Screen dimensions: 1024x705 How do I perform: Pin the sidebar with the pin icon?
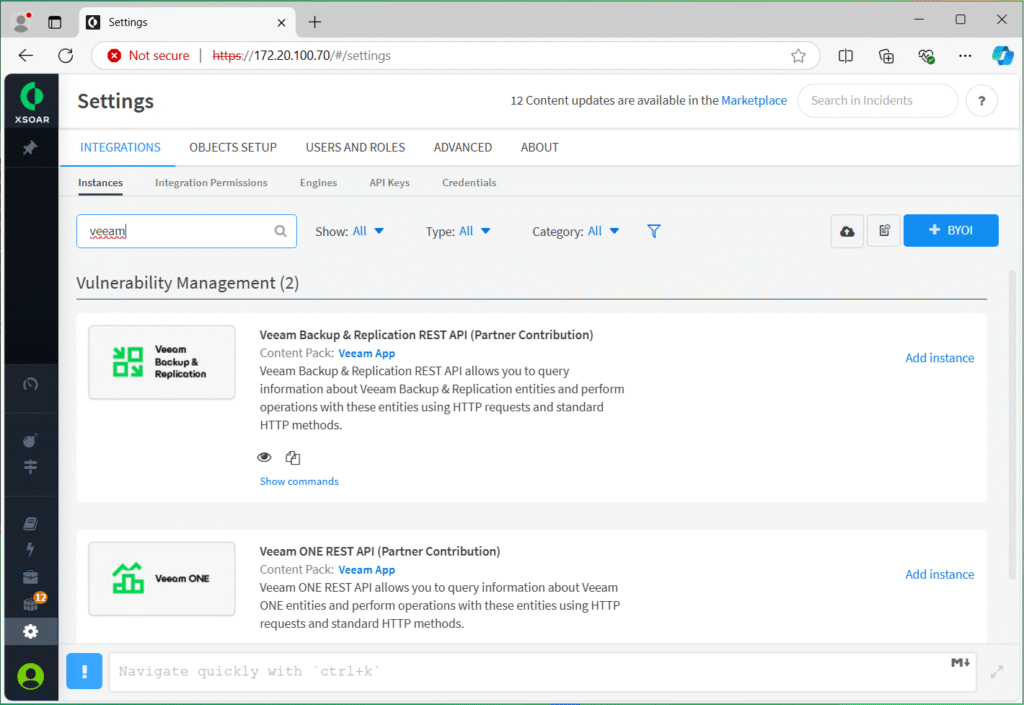(x=30, y=148)
